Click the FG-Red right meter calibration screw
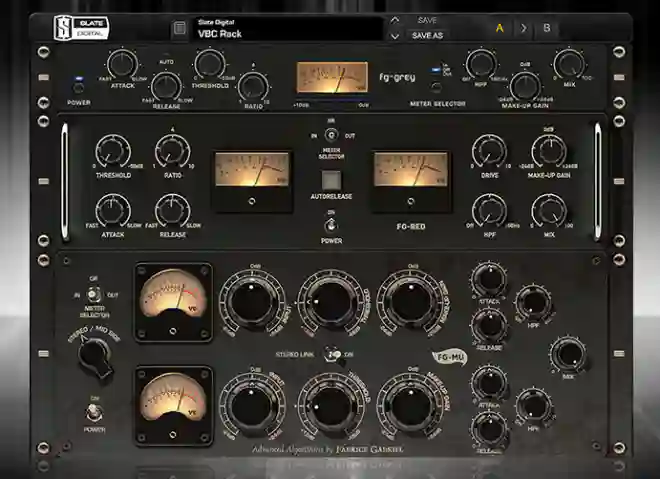 tap(411, 202)
